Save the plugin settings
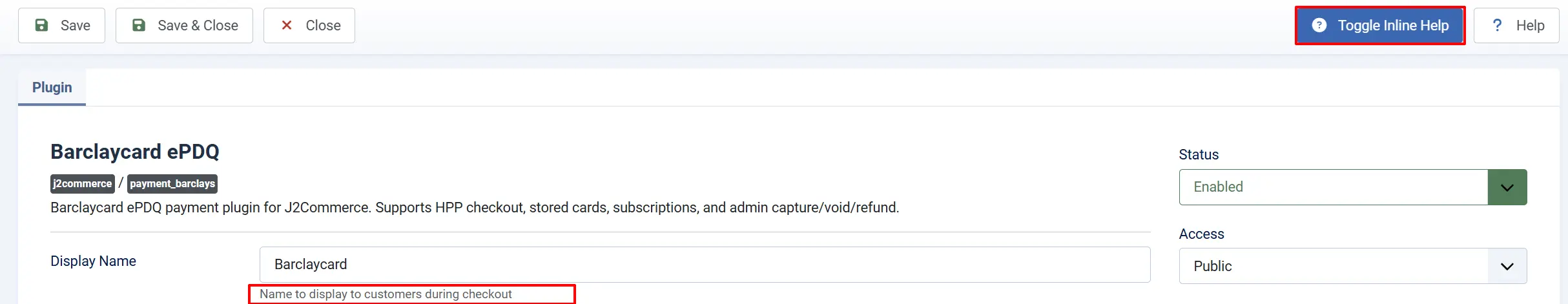The width and height of the screenshot is (1568, 304). 61,25
